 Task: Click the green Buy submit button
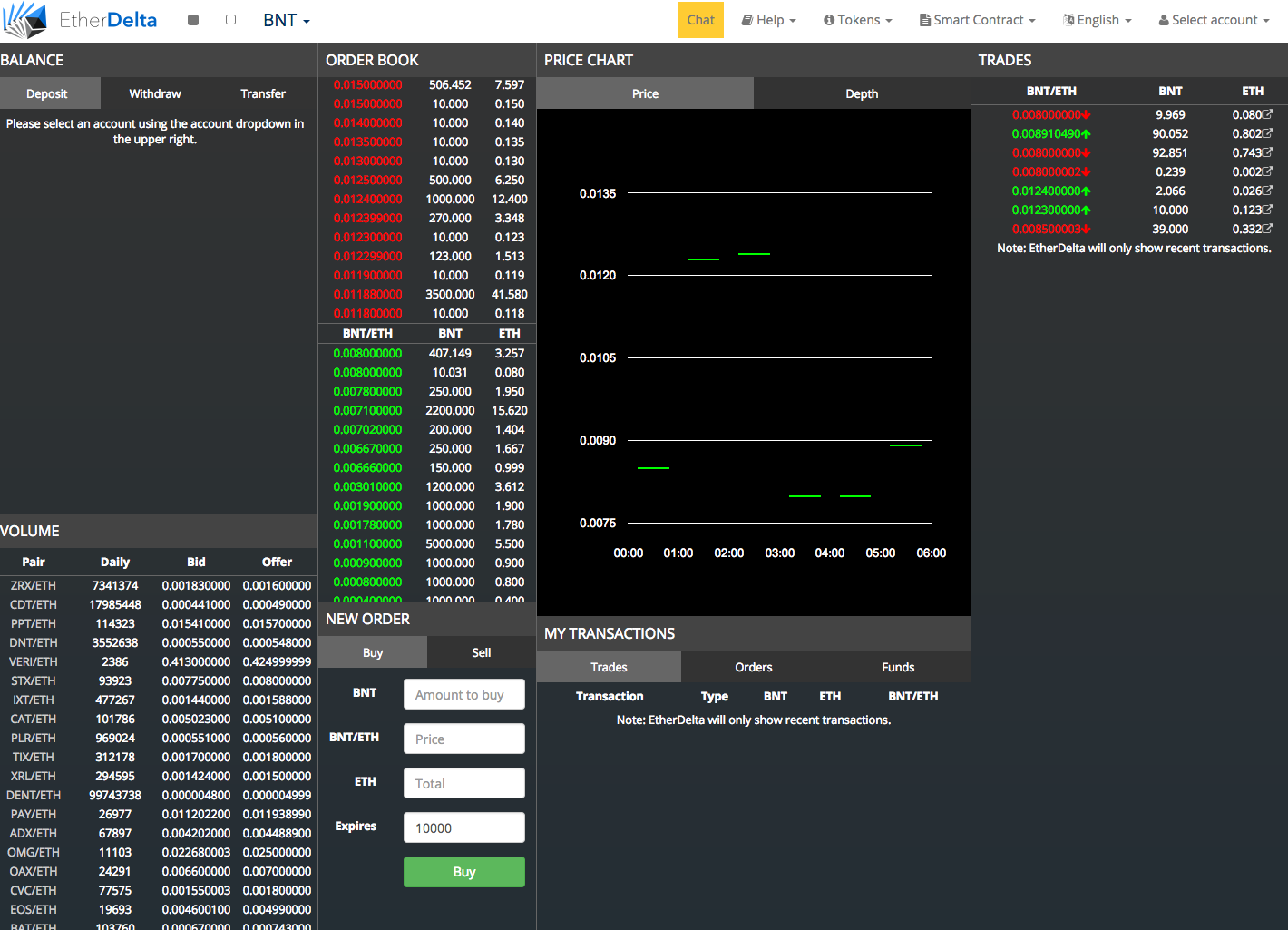464,872
